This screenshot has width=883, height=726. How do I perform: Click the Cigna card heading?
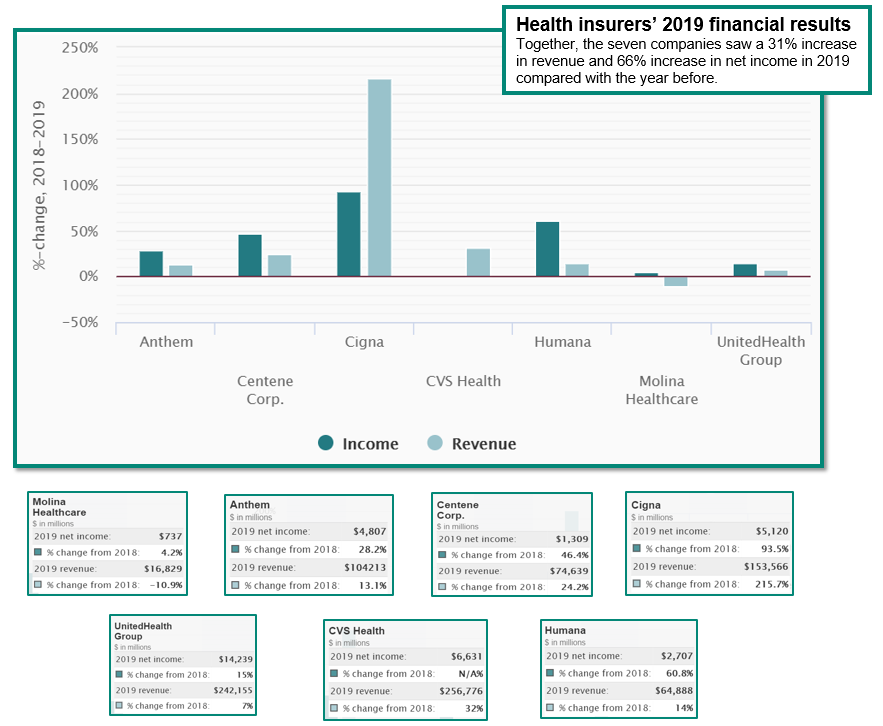coord(645,505)
